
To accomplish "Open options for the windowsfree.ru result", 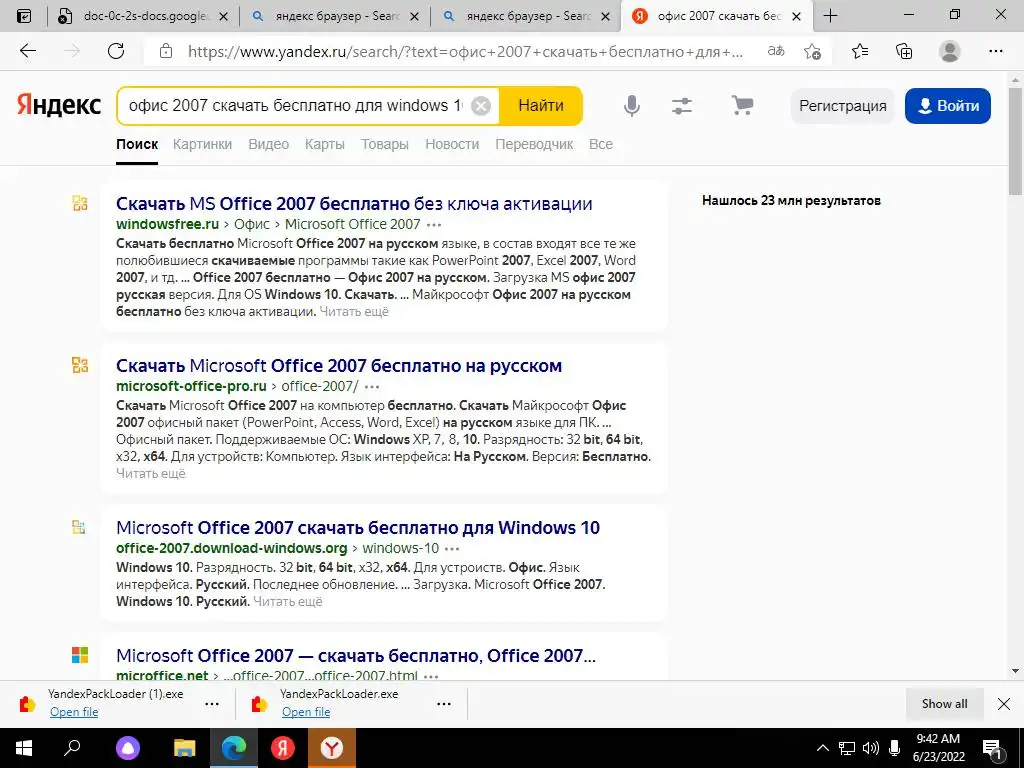I will click(434, 225).
